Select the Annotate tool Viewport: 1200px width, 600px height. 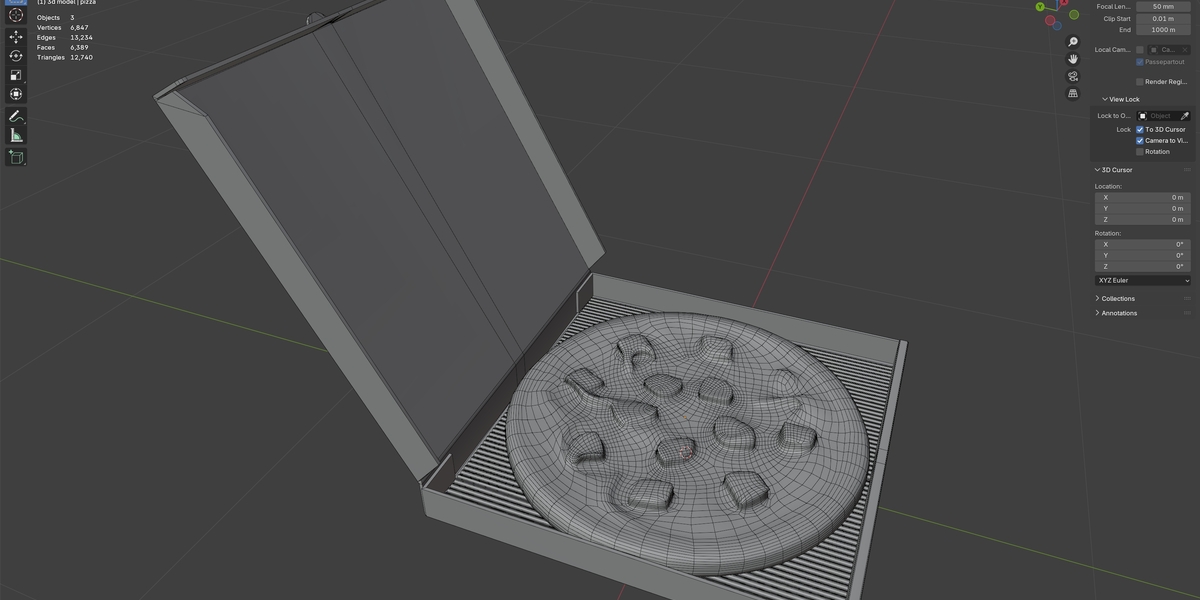[16, 116]
